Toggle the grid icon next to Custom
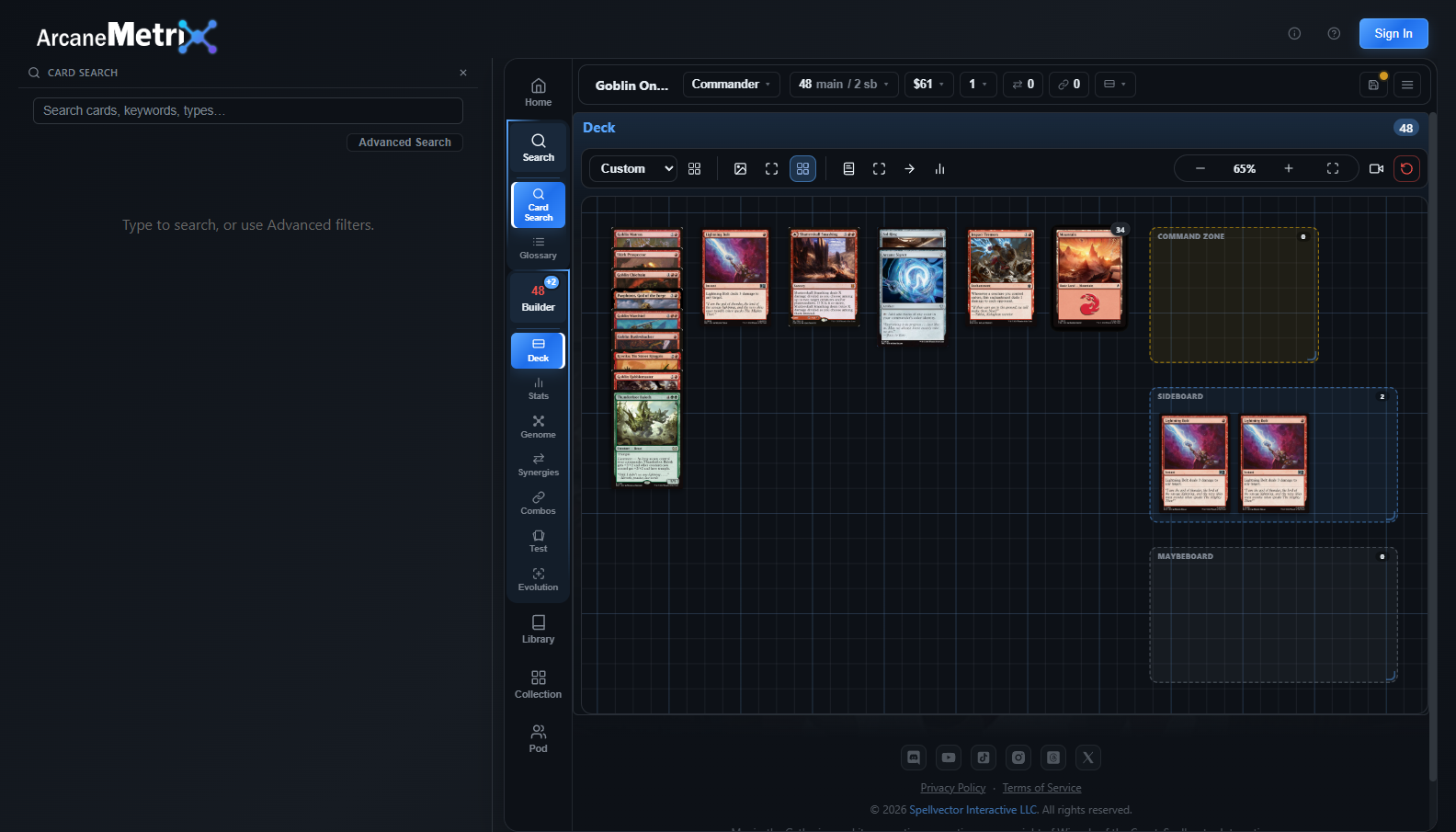The width and height of the screenshot is (1456, 832). (x=694, y=168)
